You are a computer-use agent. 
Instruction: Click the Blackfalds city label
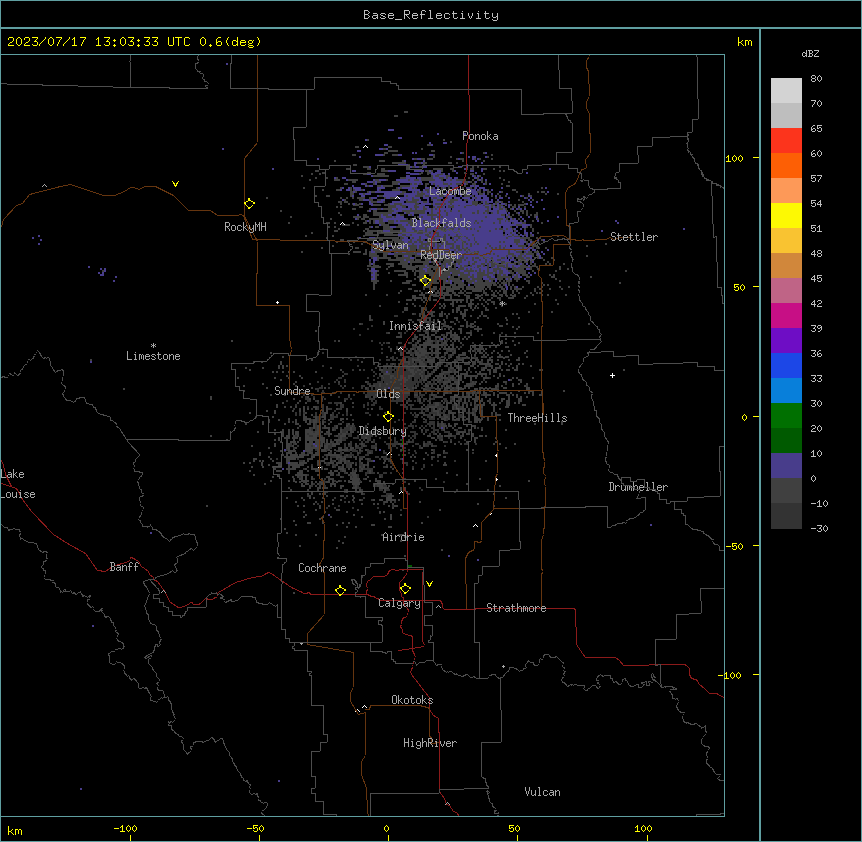tap(441, 223)
